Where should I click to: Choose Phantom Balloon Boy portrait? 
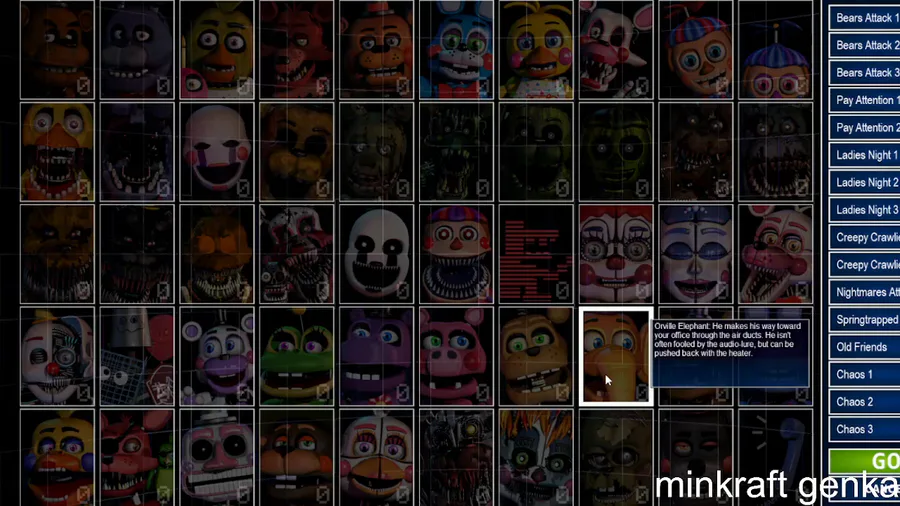[615, 152]
